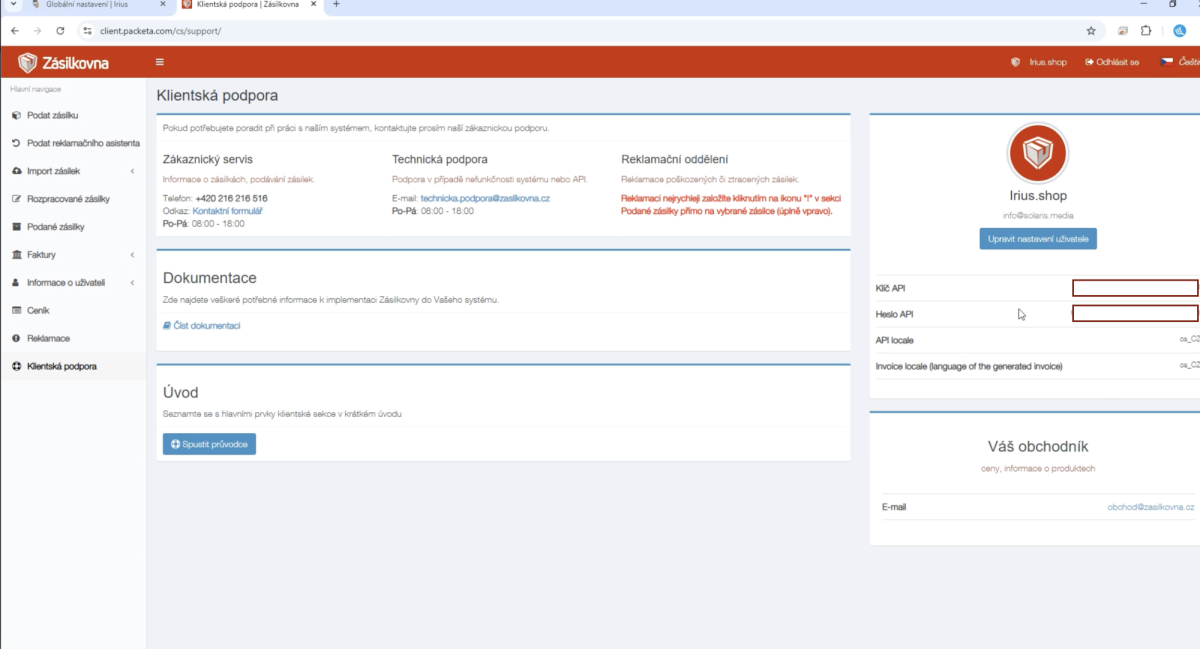Click the Spustit průvodce button

pyautogui.click(x=209, y=444)
